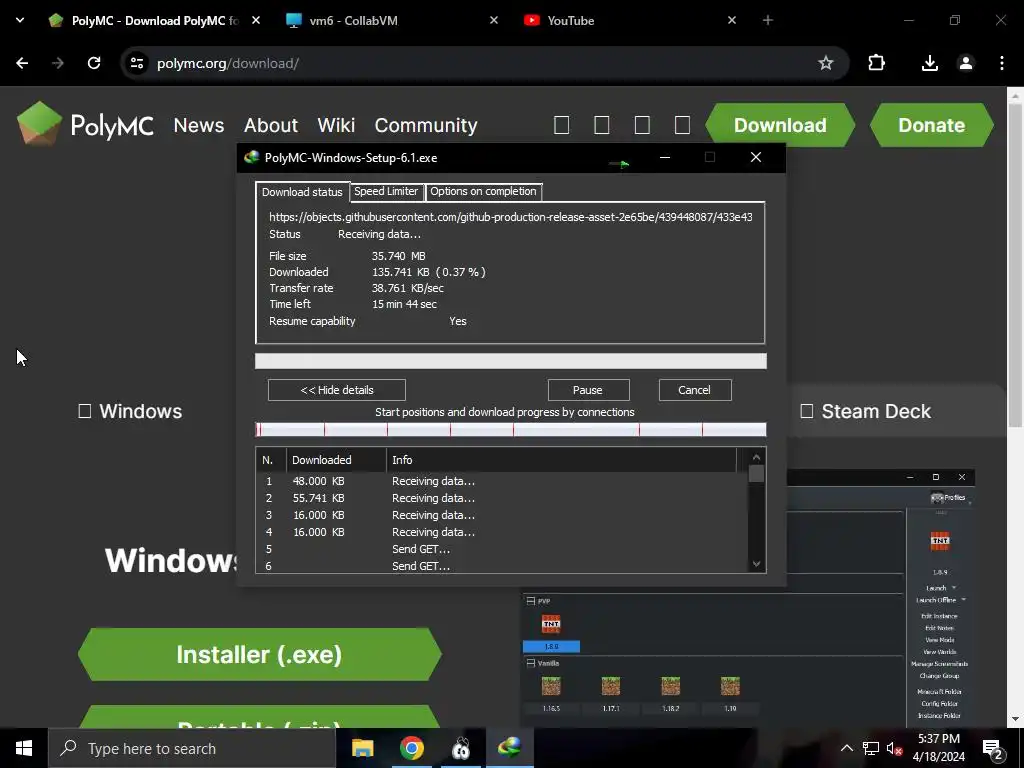Click the connections progress segment bar

[510, 429]
